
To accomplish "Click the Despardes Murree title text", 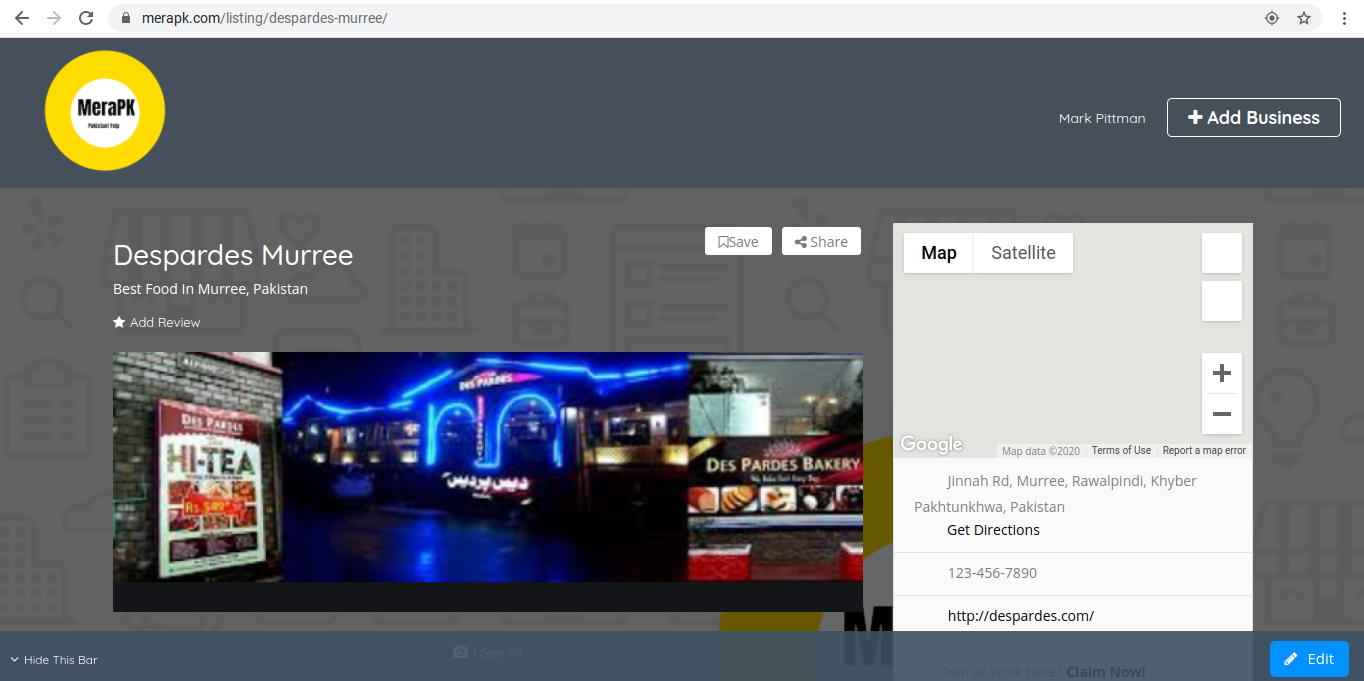I will [x=233, y=255].
